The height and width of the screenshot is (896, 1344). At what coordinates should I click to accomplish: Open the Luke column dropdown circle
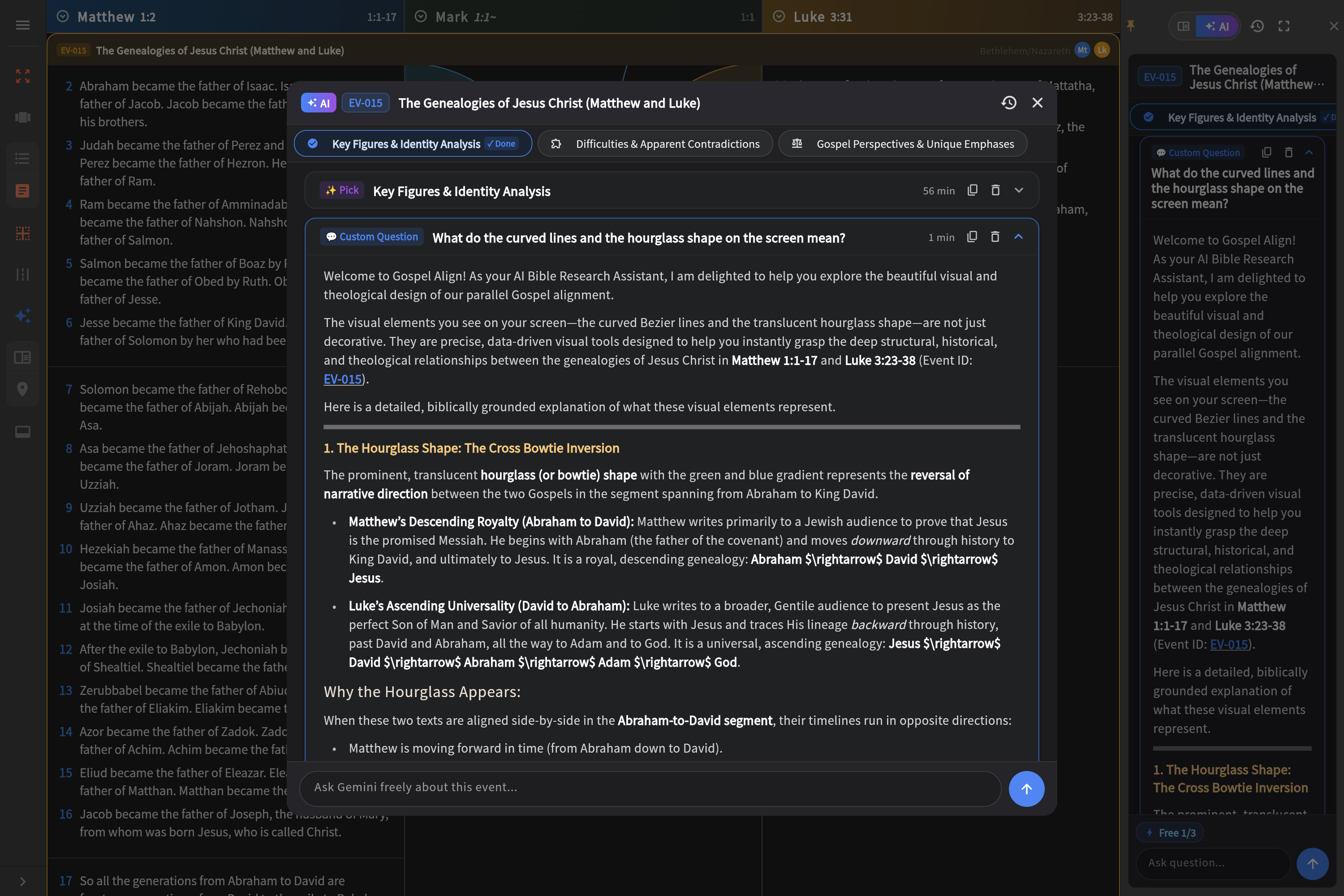coord(779,17)
